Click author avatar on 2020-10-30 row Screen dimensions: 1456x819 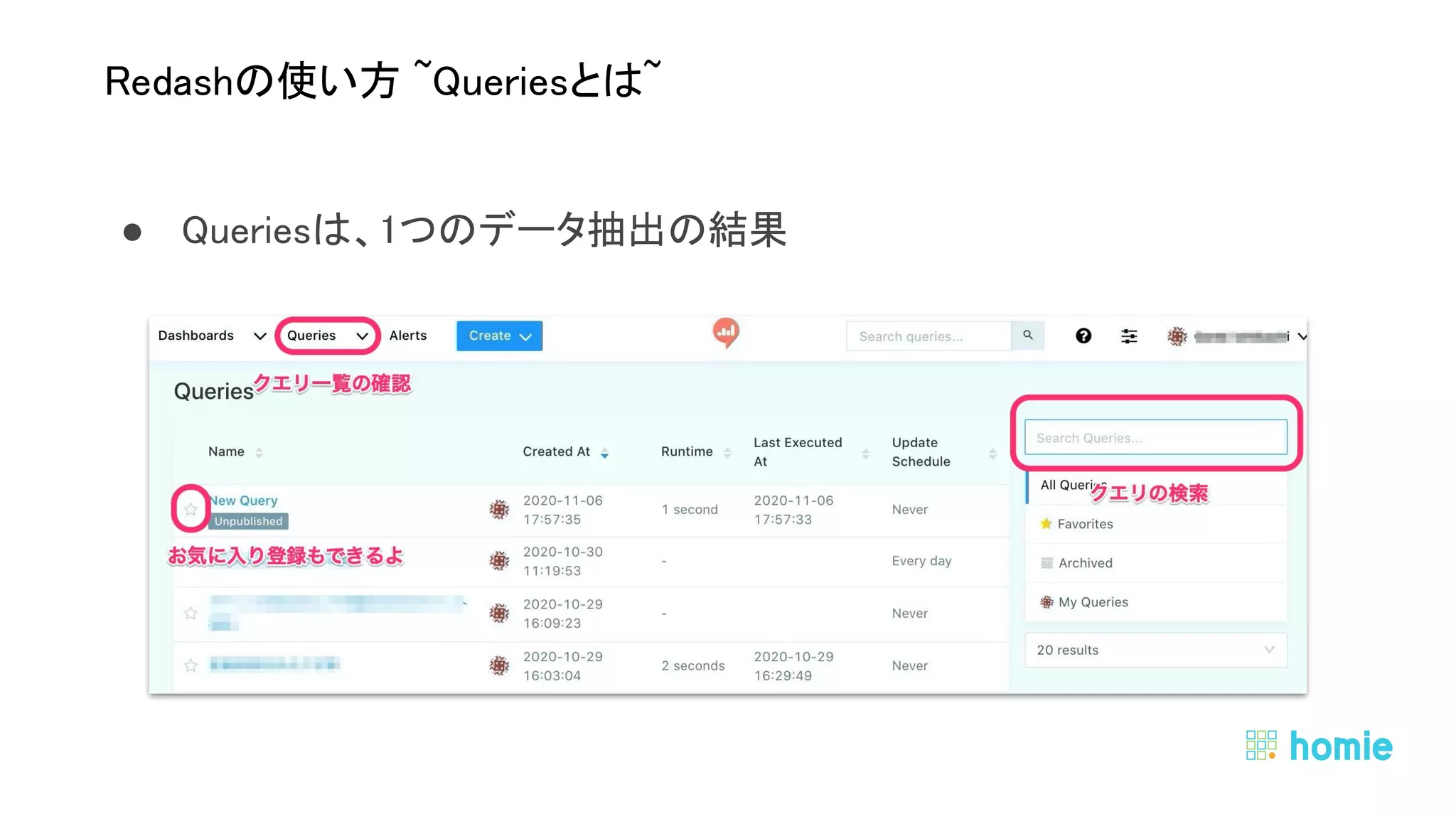(x=500, y=560)
